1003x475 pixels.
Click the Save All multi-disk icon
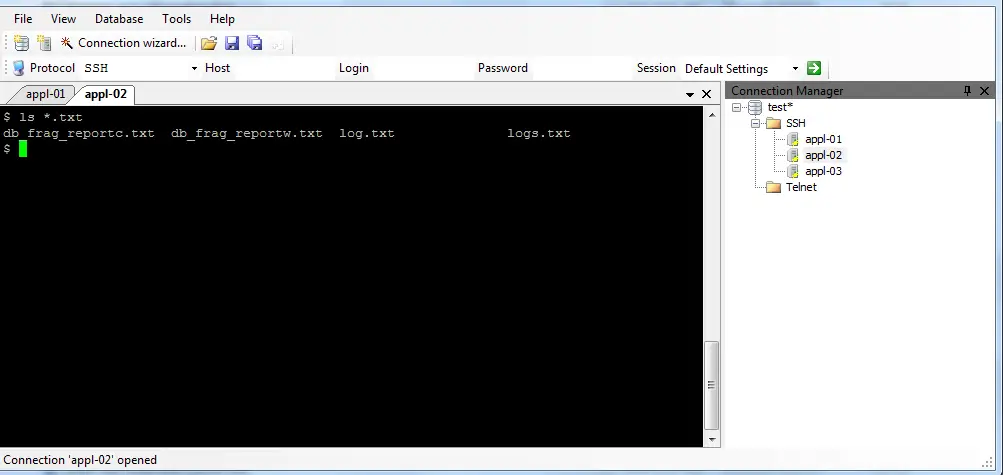pos(255,43)
